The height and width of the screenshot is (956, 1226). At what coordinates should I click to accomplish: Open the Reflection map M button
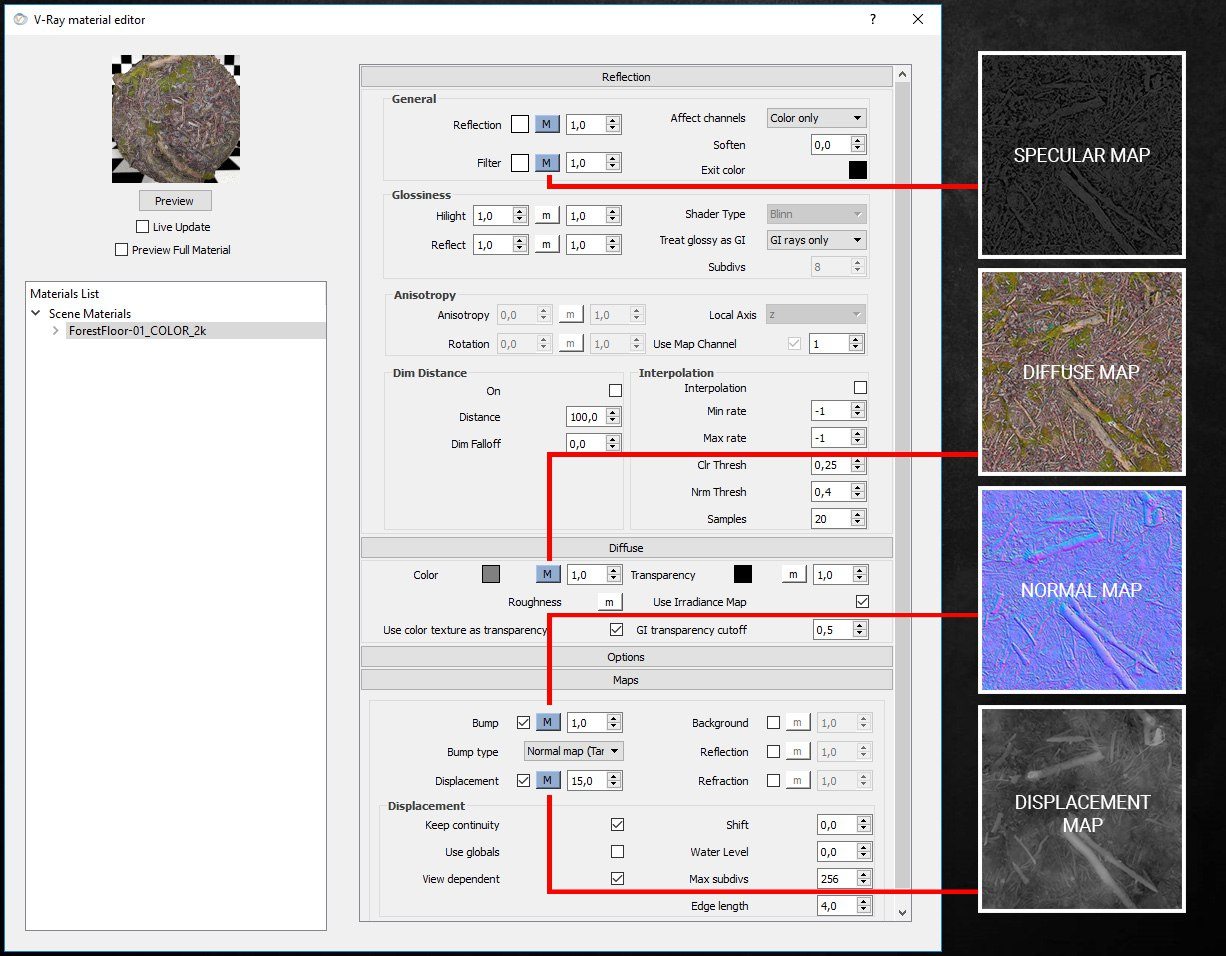pos(547,125)
